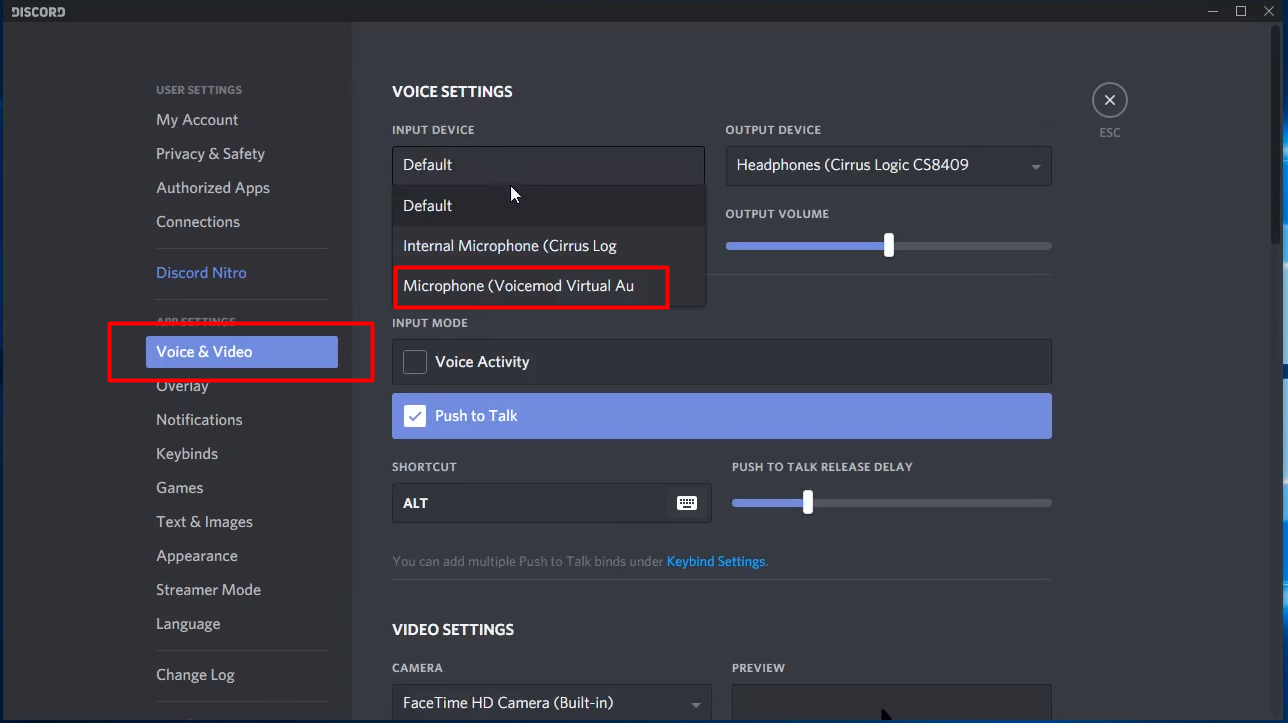The height and width of the screenshot is (723, 1288).
Task: Open Appearance settings
Action: click(x=197, y=556)
